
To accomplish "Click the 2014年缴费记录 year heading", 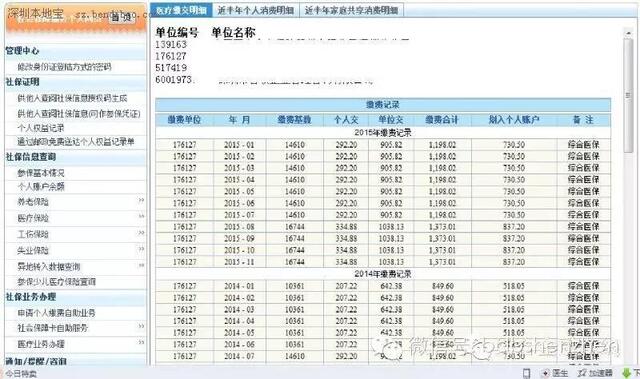I will [x=383, y=274].
